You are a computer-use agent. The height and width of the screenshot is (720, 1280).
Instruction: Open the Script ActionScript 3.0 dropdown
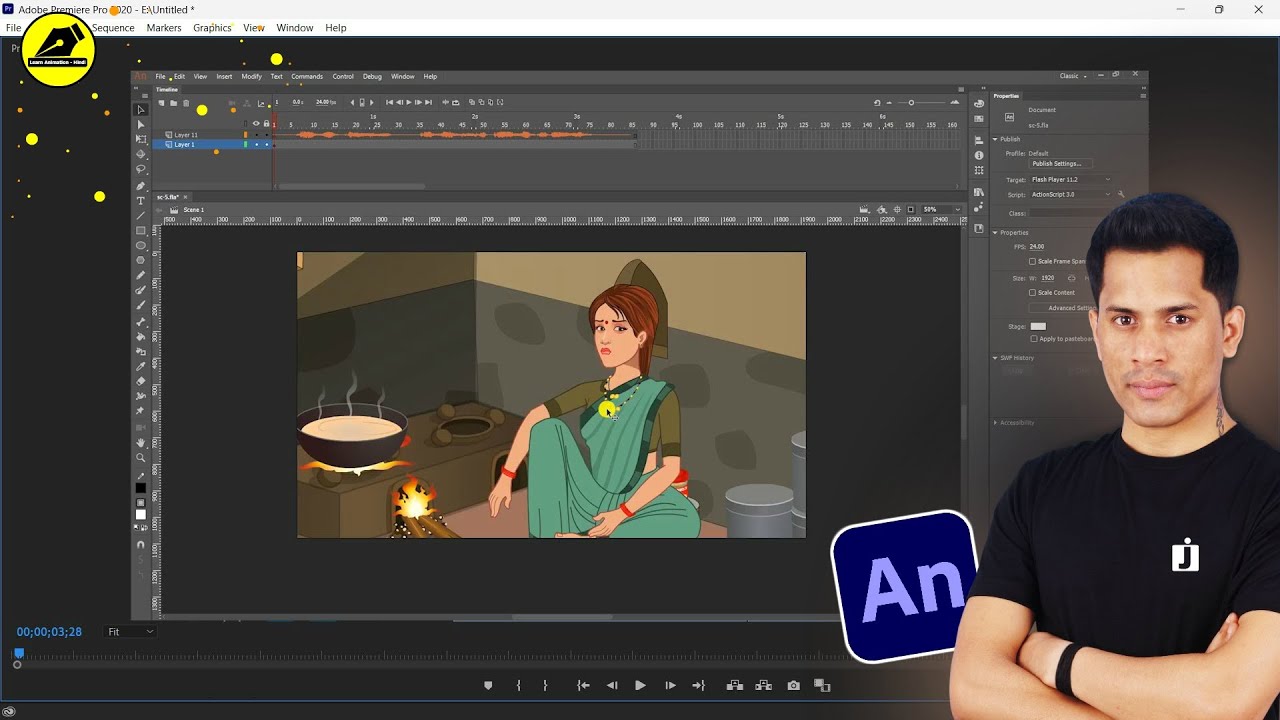click(x=1071, y=194)
